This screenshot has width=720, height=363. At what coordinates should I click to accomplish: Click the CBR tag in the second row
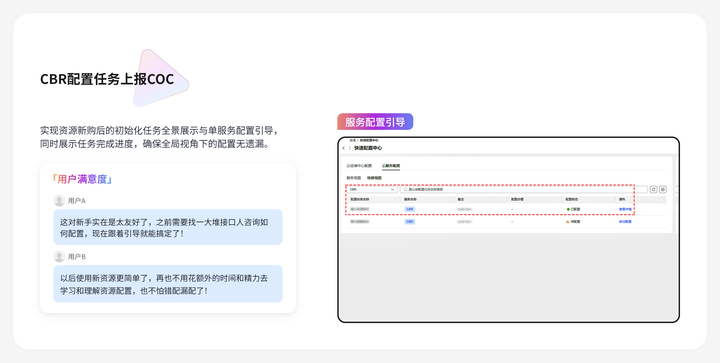tap(410, 222)
